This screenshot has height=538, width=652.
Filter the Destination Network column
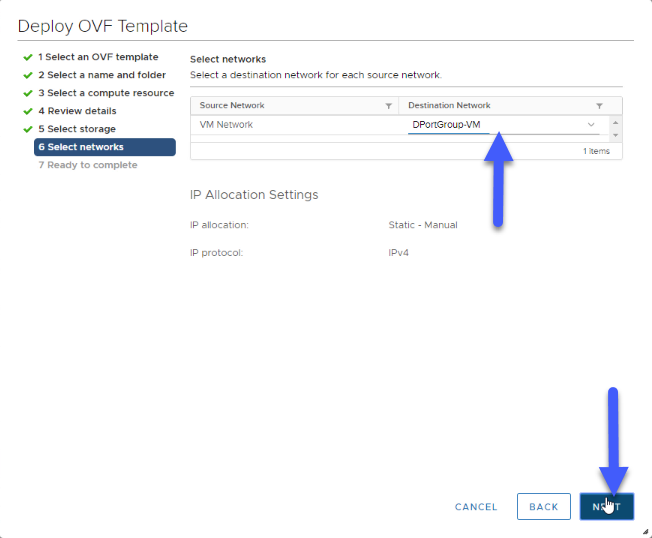coord(599,106)
